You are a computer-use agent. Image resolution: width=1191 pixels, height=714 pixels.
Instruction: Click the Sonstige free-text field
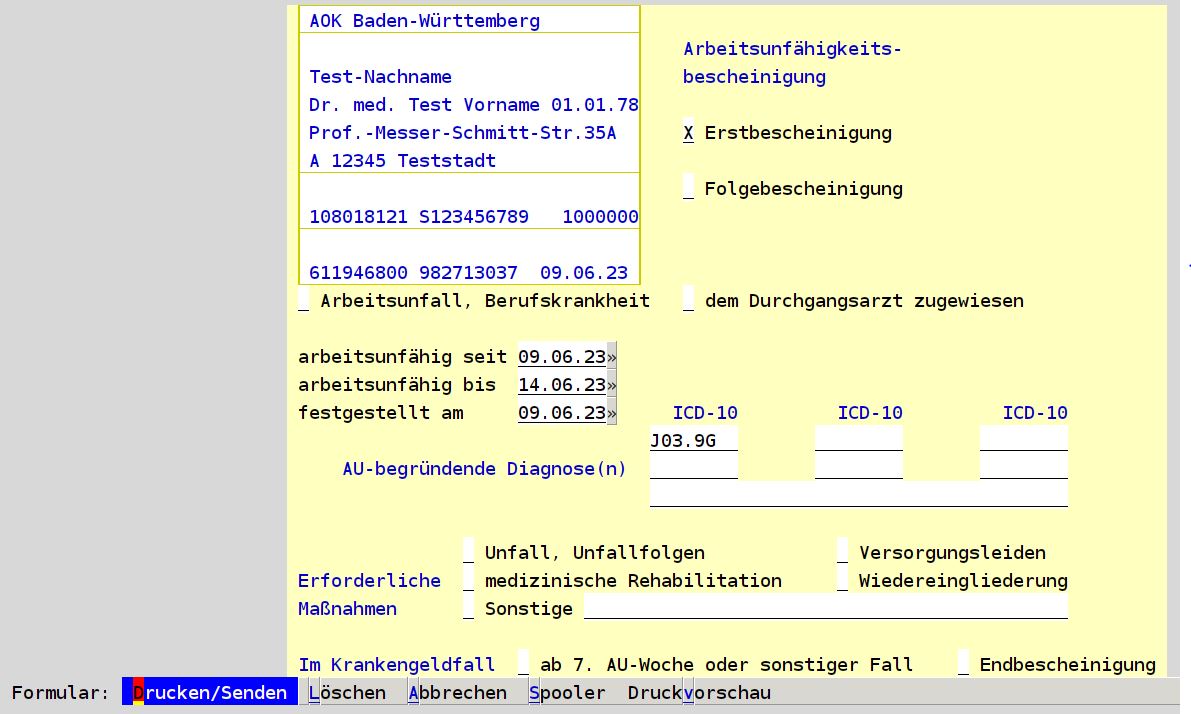(826, 608)
